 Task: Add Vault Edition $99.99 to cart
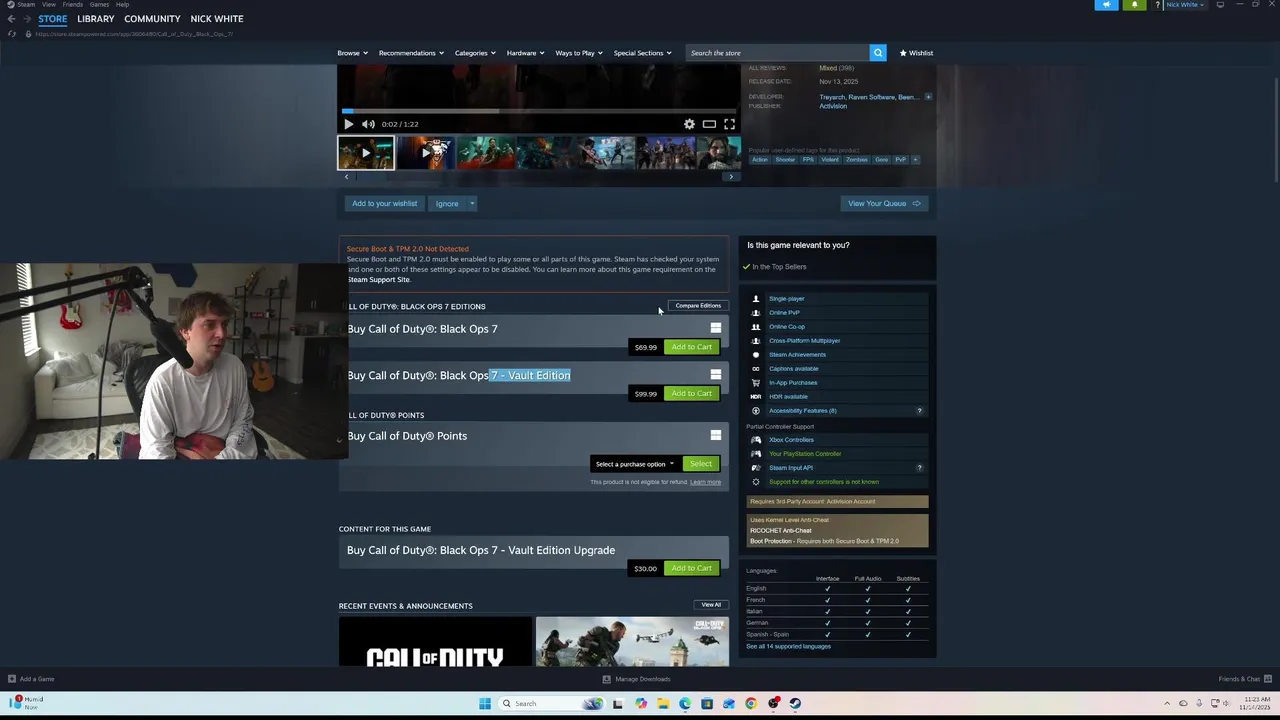click(x=692, y=394)
